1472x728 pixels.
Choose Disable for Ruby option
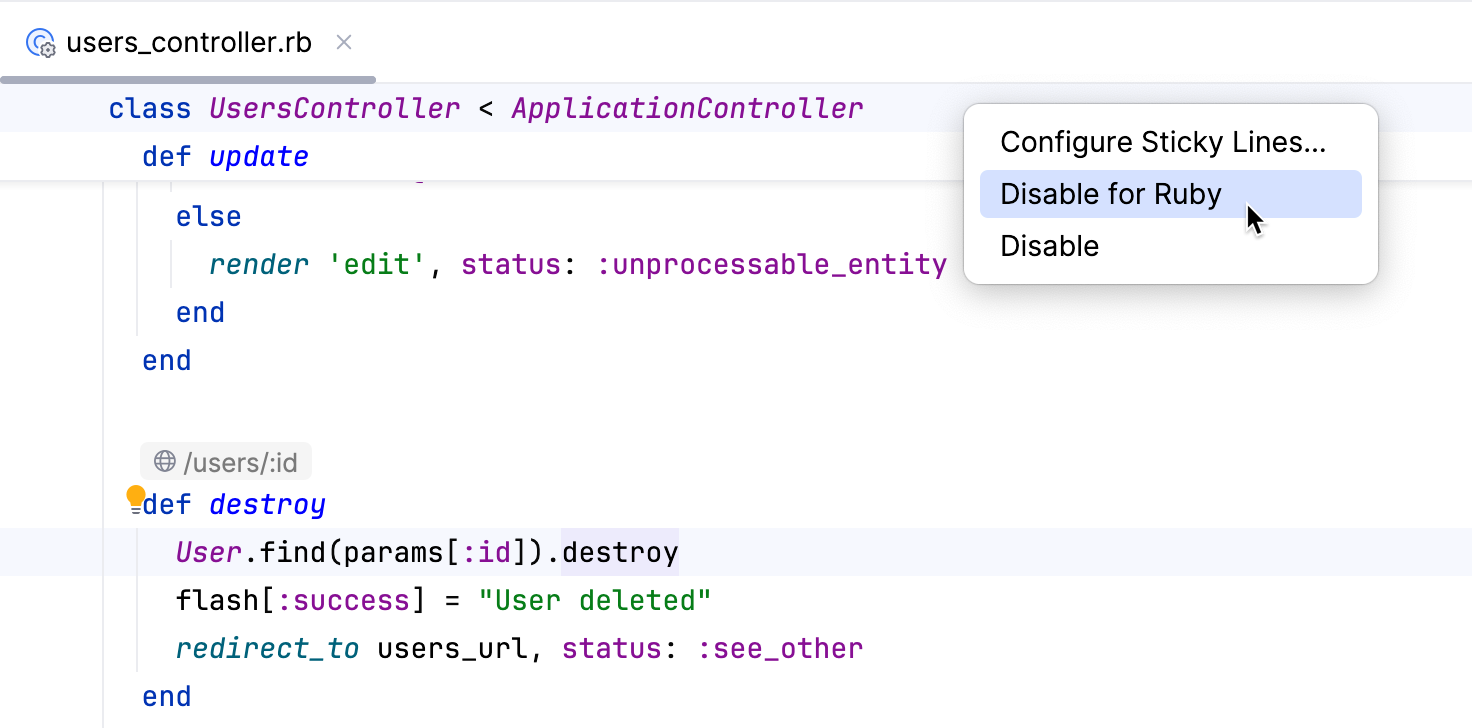(x=1111, y=194)
